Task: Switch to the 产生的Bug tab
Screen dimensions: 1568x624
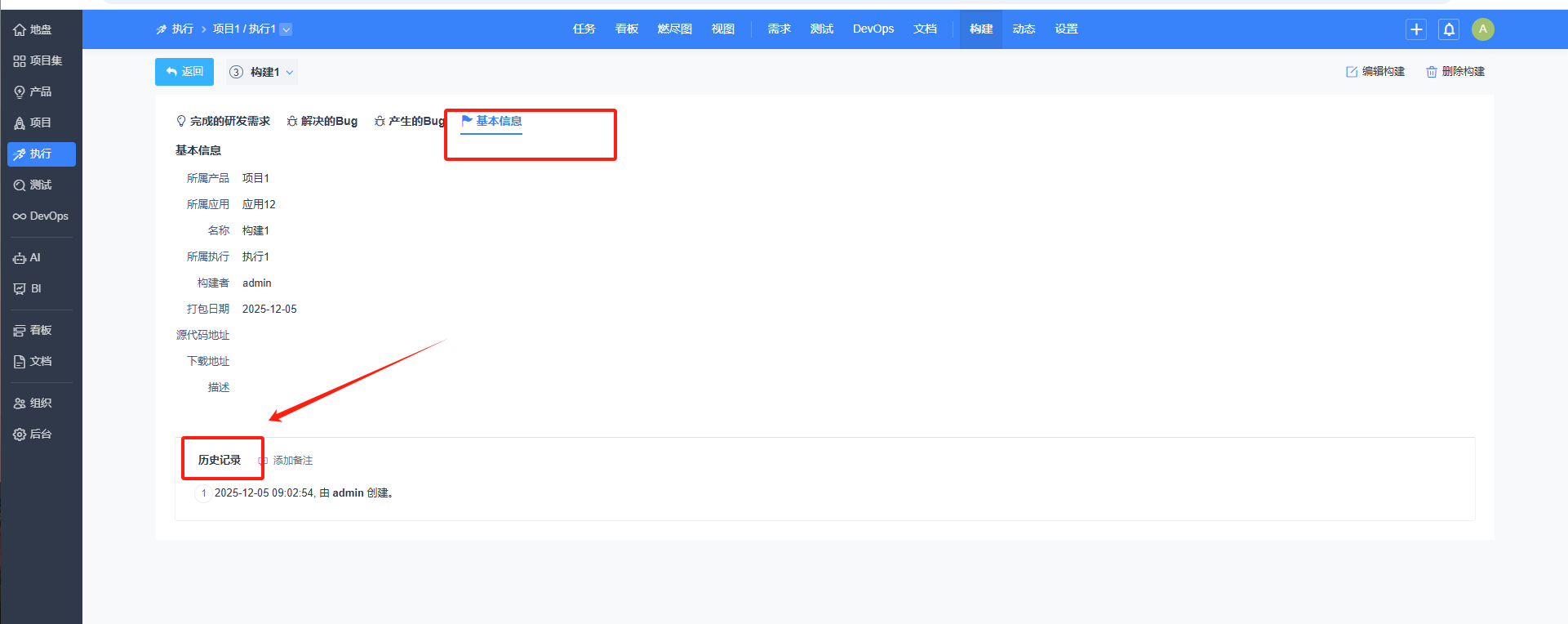Action: point(410,122)
